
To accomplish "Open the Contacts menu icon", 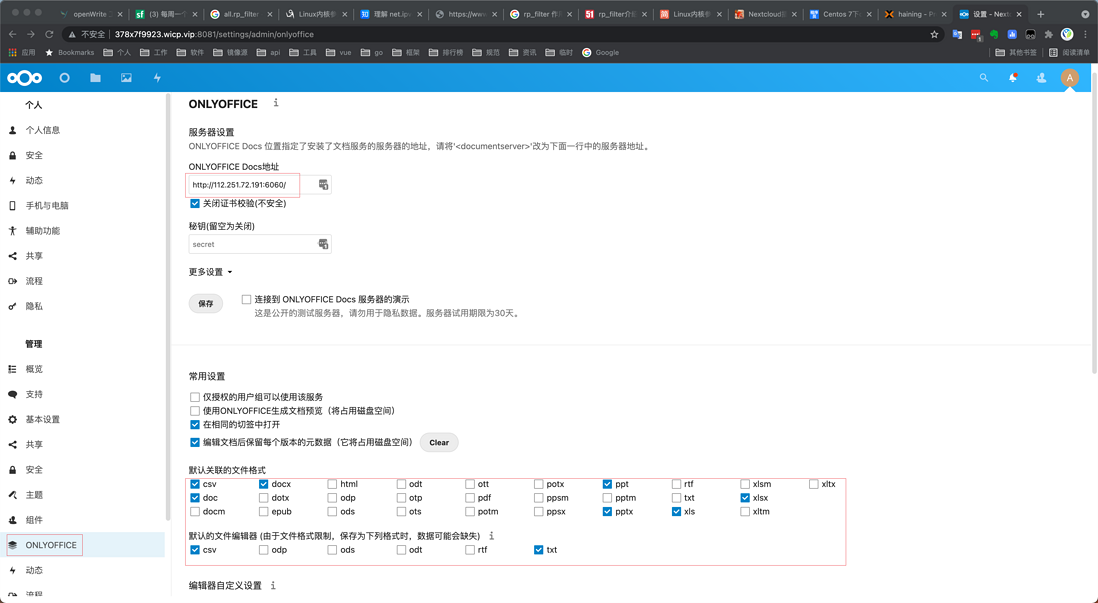I will tap(1041, 77).
